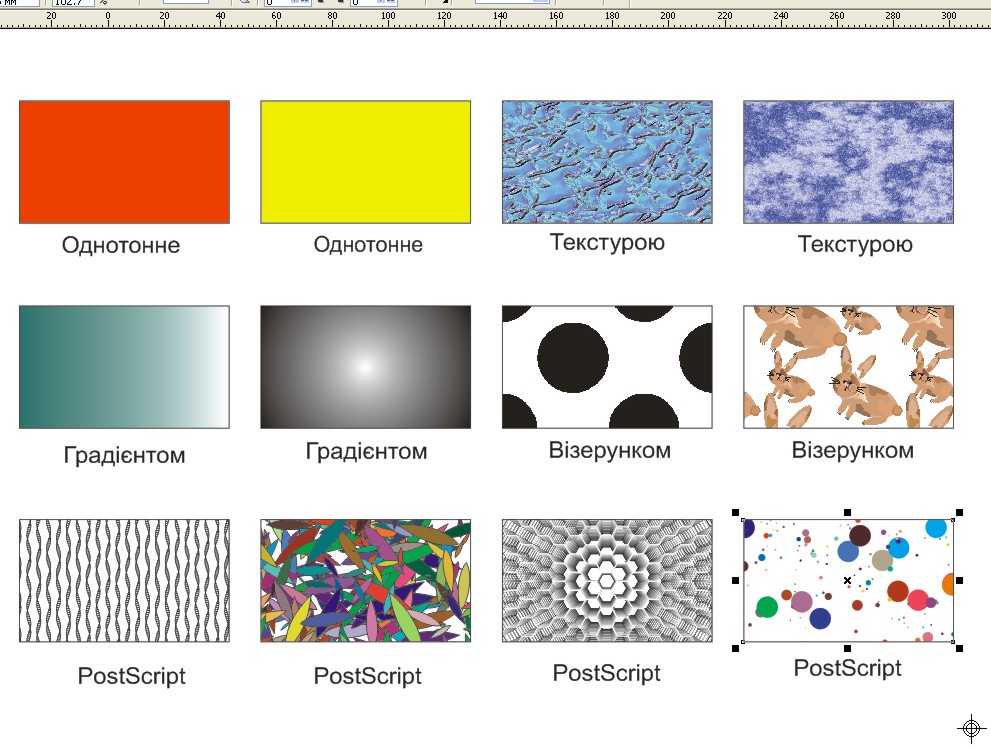Click the left-middle selection handle of bubbles rectangle
This screenshot has width=991, height=749.
(x=736, y=580)
